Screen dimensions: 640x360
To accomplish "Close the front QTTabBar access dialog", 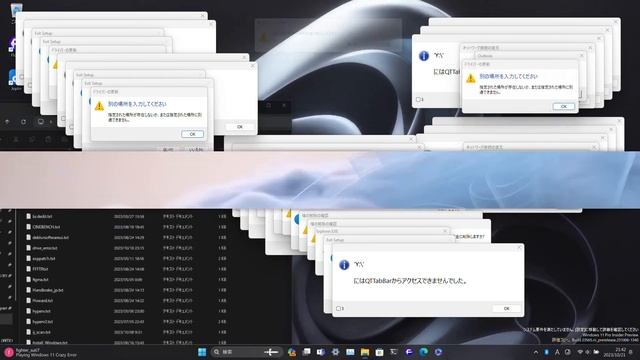I will tap(519, 248).
